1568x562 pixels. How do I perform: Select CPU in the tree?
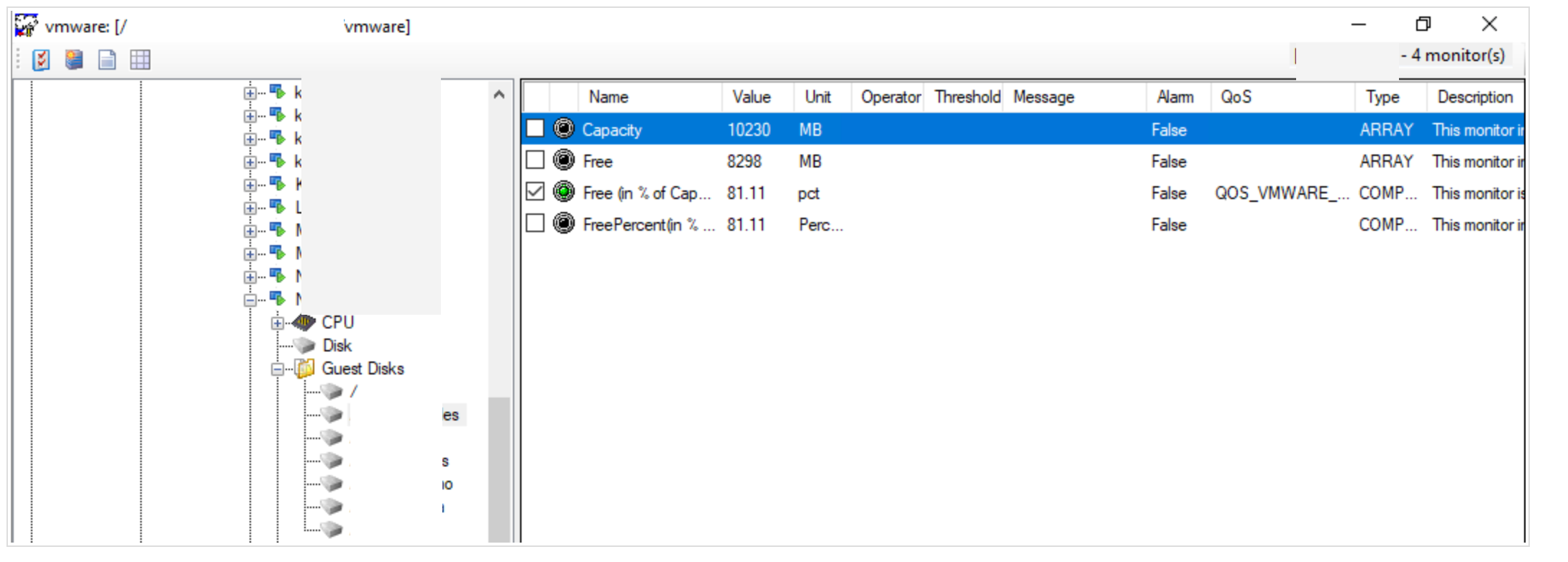coord(338,322)
